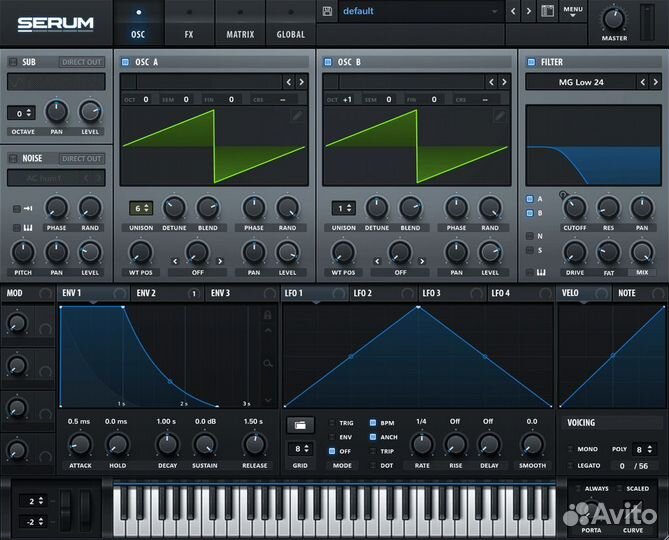The image size is (669, 540).
Task: Enable the MONO voicing checkbox
Action: [x=571, y=450]
